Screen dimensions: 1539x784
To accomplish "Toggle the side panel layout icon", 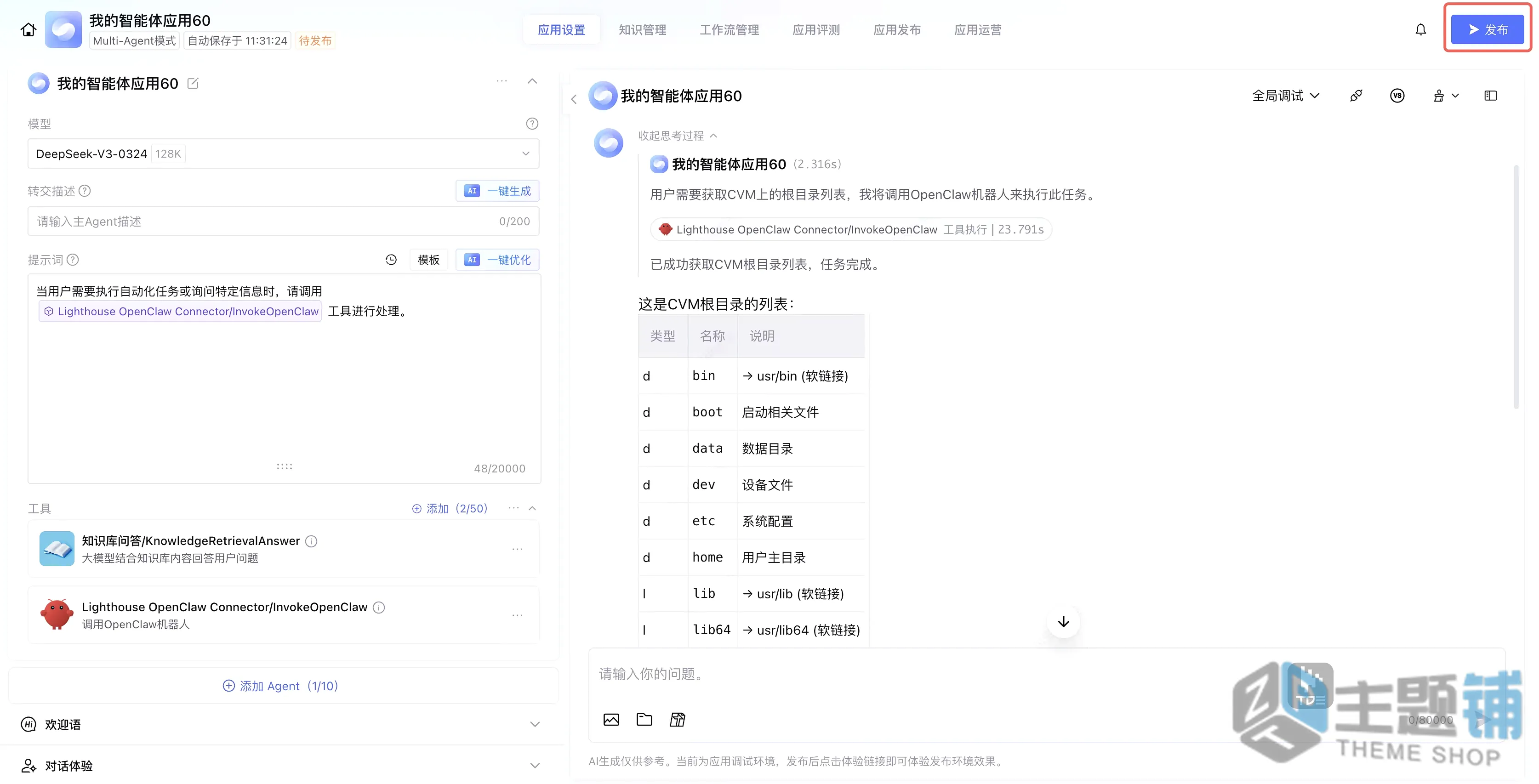I will (x=1490, y=96).
